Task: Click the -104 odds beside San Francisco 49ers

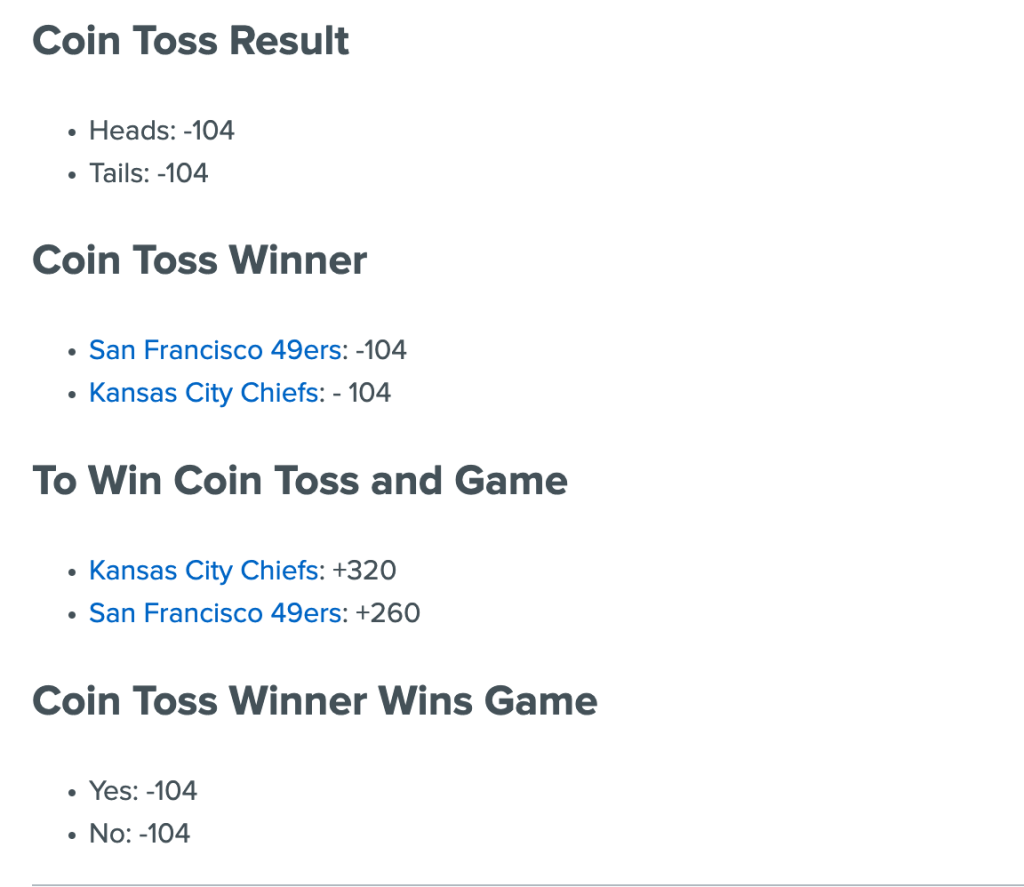Action: tap(381, 350)
